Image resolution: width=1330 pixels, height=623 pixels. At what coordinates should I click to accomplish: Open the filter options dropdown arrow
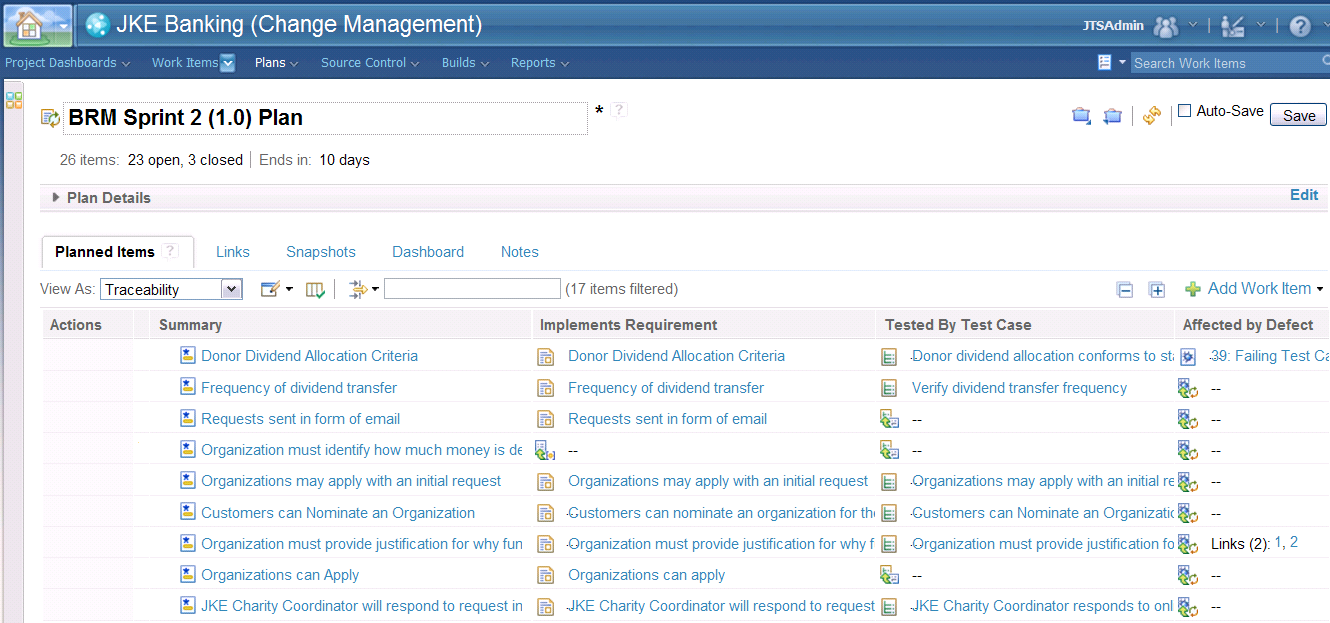pyautogui.click(x=375, y=289)
